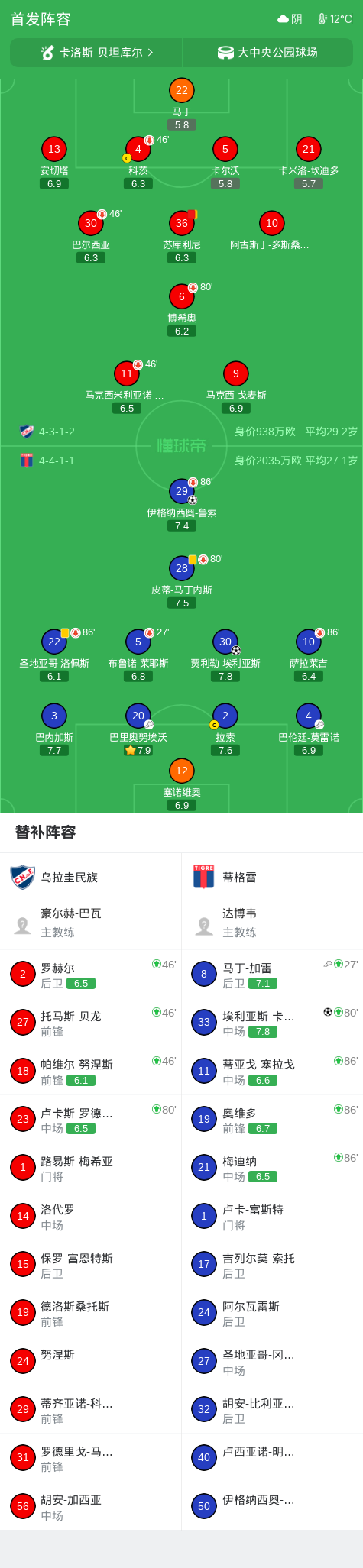Tap player 9 马克西-戈麦斯 icon

pyautogui.click(x=235, y=373)
